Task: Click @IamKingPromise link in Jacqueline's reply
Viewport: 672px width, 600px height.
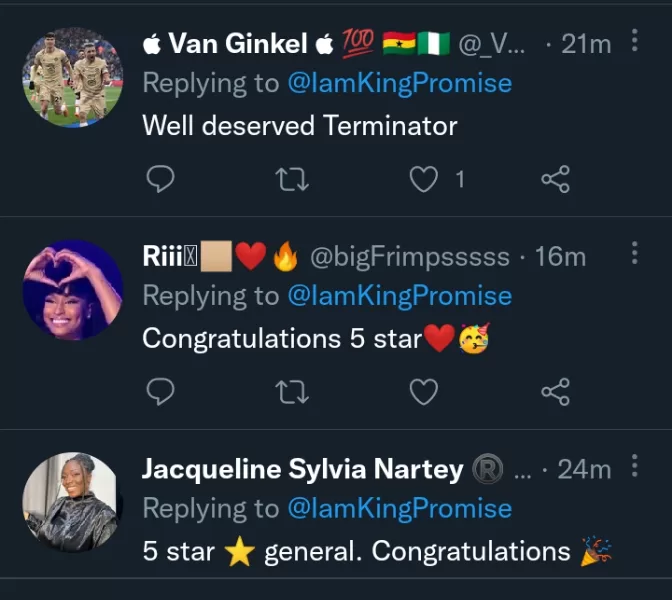Action: coord(399,508)
